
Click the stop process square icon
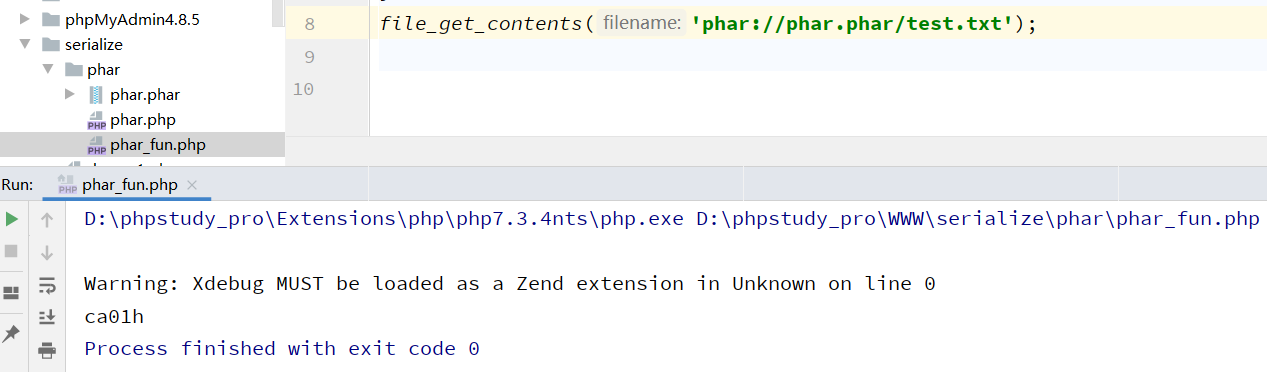(12, 252)
